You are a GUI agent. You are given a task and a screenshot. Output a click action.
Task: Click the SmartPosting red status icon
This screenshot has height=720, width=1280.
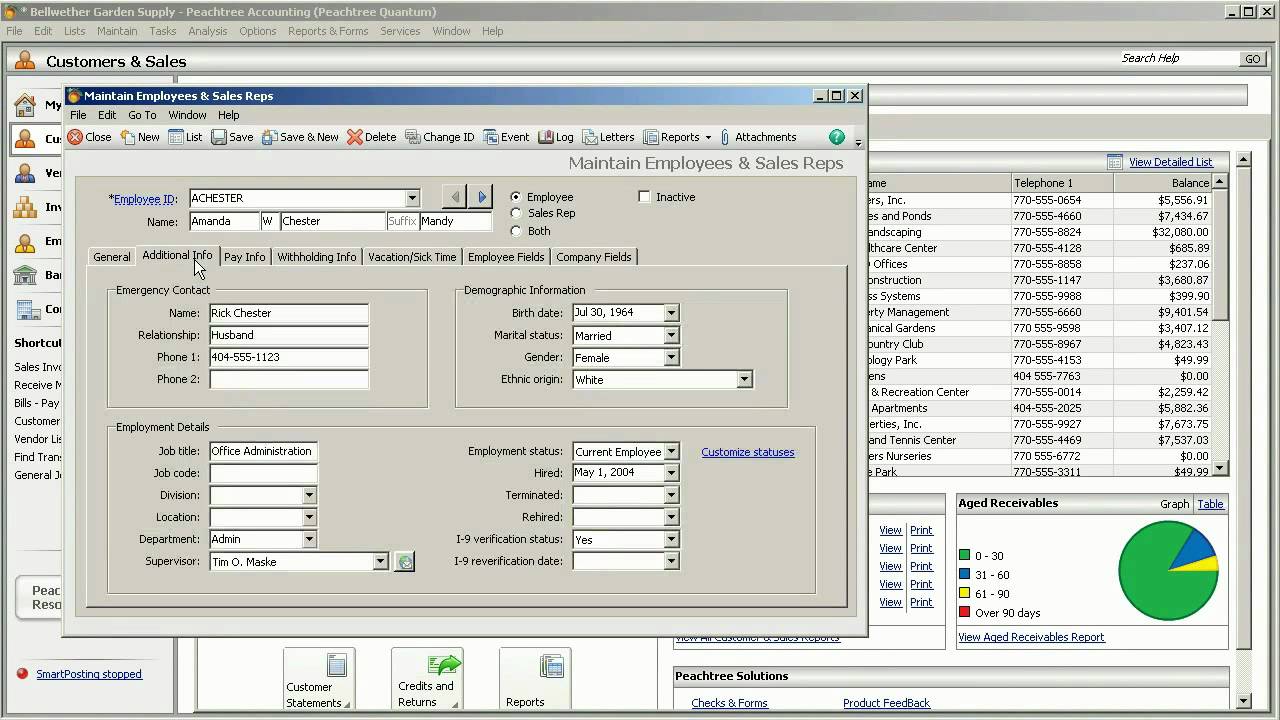coord(23,674)
